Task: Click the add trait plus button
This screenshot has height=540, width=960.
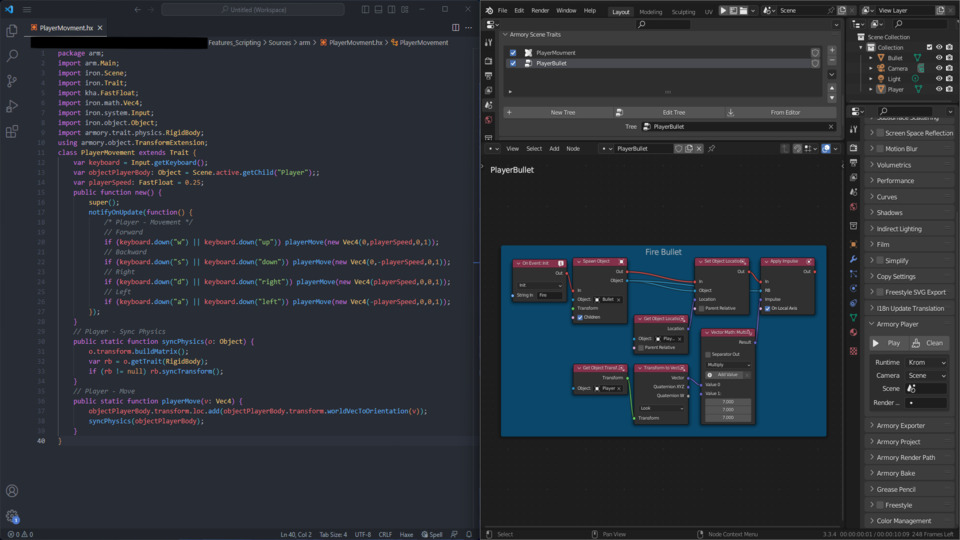Action: [831, 51]
